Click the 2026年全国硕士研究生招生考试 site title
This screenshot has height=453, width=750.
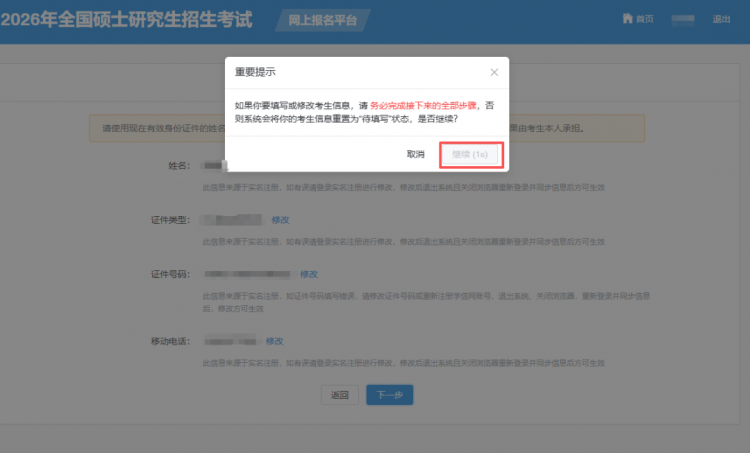pos(127,19)
